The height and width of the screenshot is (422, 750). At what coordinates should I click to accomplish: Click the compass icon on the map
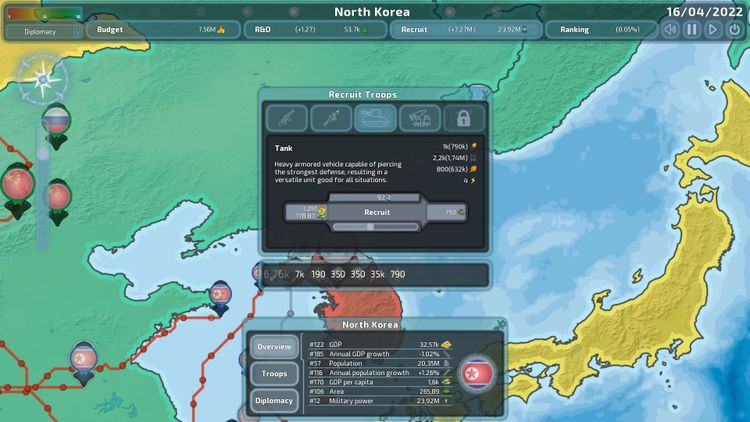(43, 78)
